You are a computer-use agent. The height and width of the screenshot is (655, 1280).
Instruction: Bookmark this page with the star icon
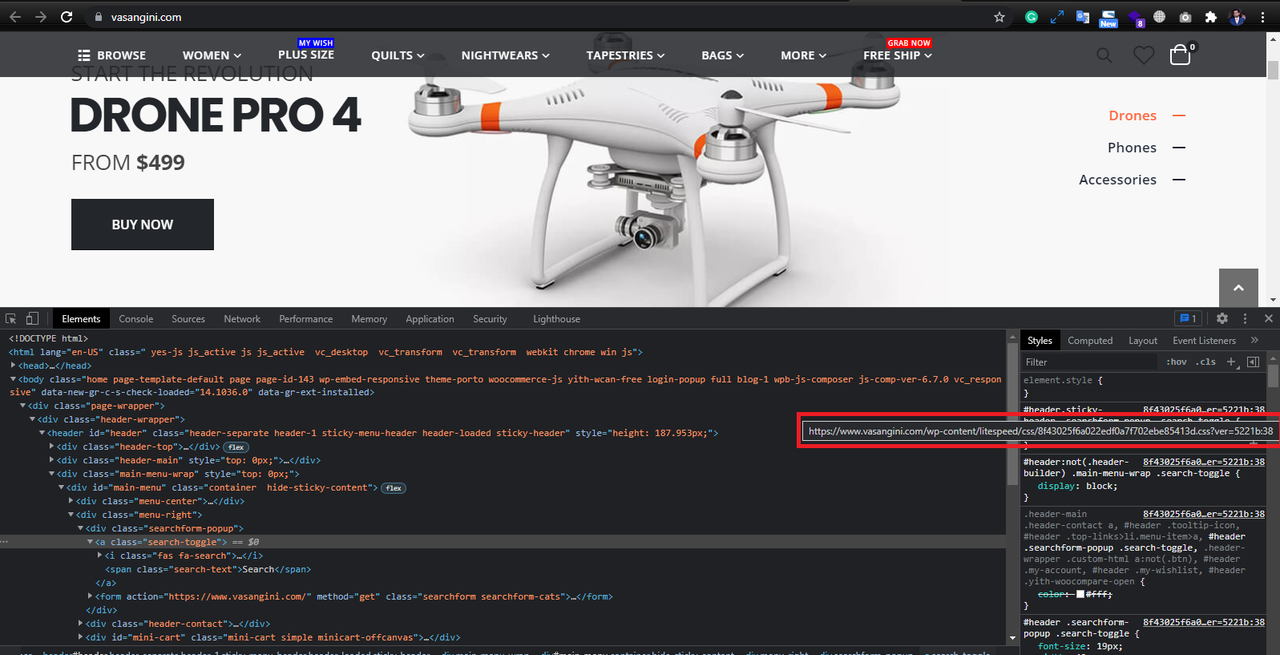[999, 17]
